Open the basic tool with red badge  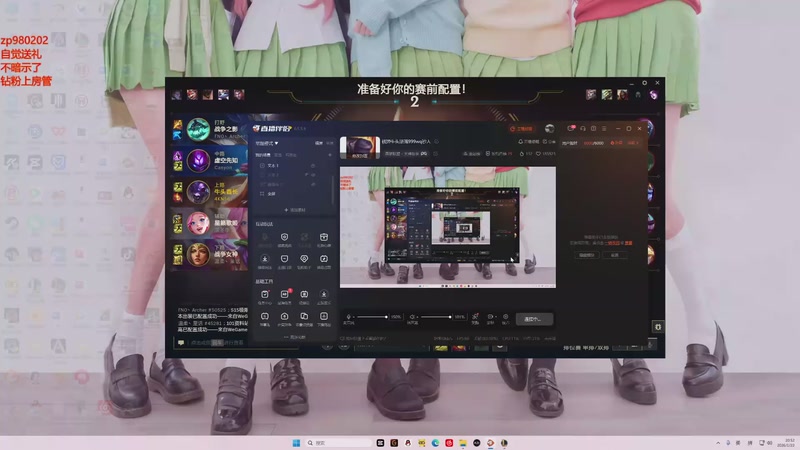click(284, 296)
